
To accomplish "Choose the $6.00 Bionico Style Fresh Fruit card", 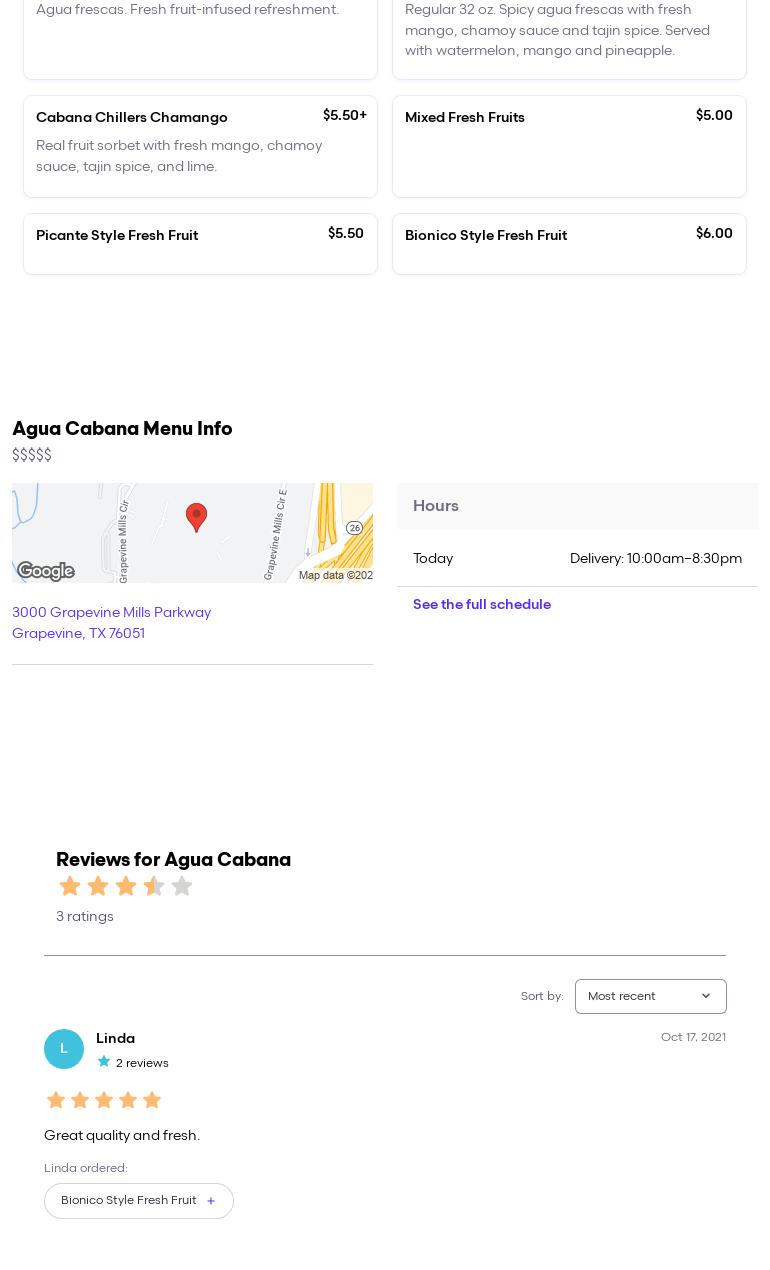I will pyautogui.click(x=569, y=243).
